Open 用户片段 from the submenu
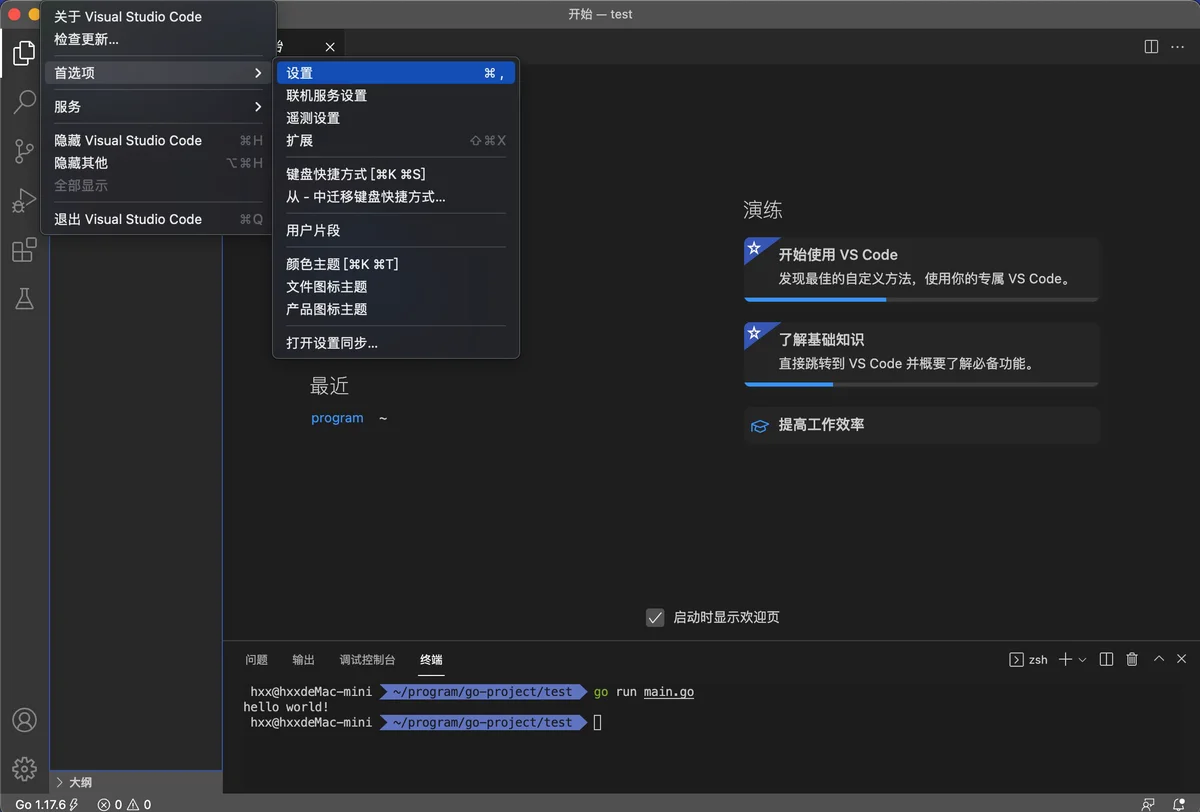 click(x=396, y=230)
